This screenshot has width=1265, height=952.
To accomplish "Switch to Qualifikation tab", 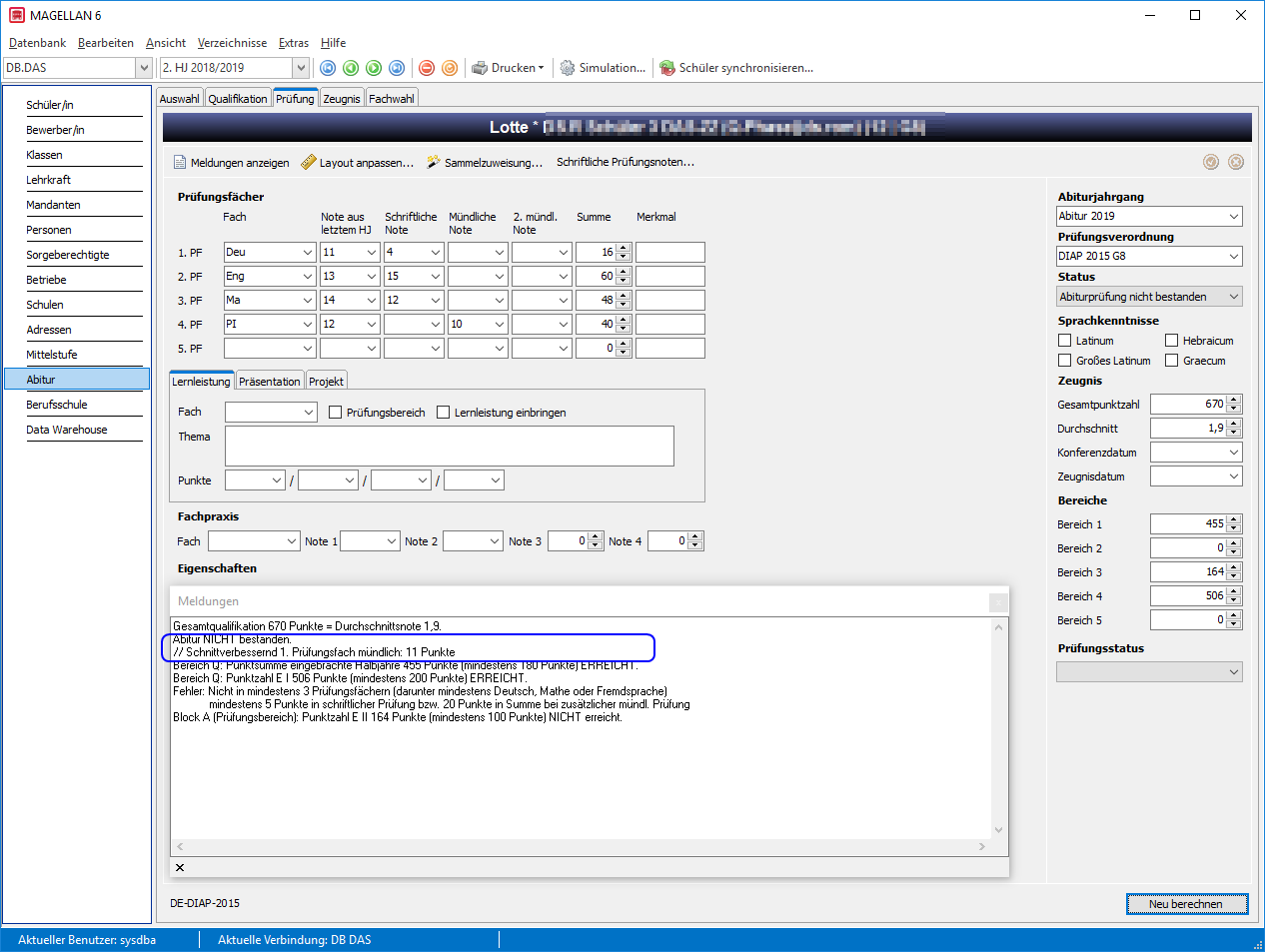I will pos(238,99).
